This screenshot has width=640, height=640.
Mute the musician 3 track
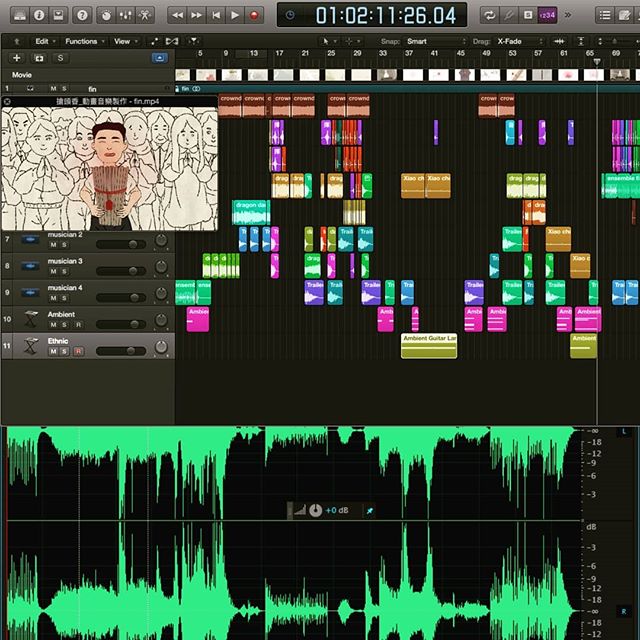53,271
